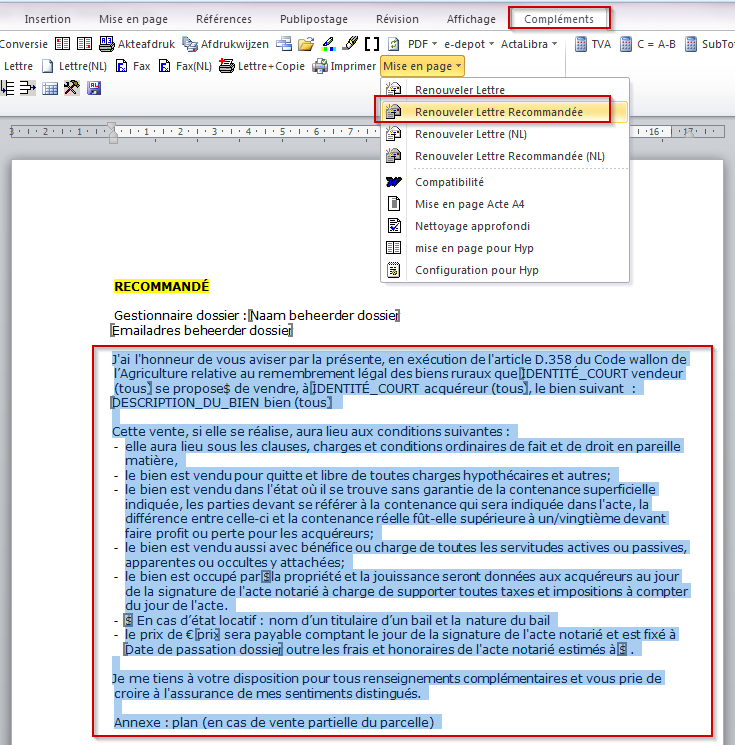Switch to the Révision tab
The width and height of the screenshot is (735, 745).
pos(397,19)
